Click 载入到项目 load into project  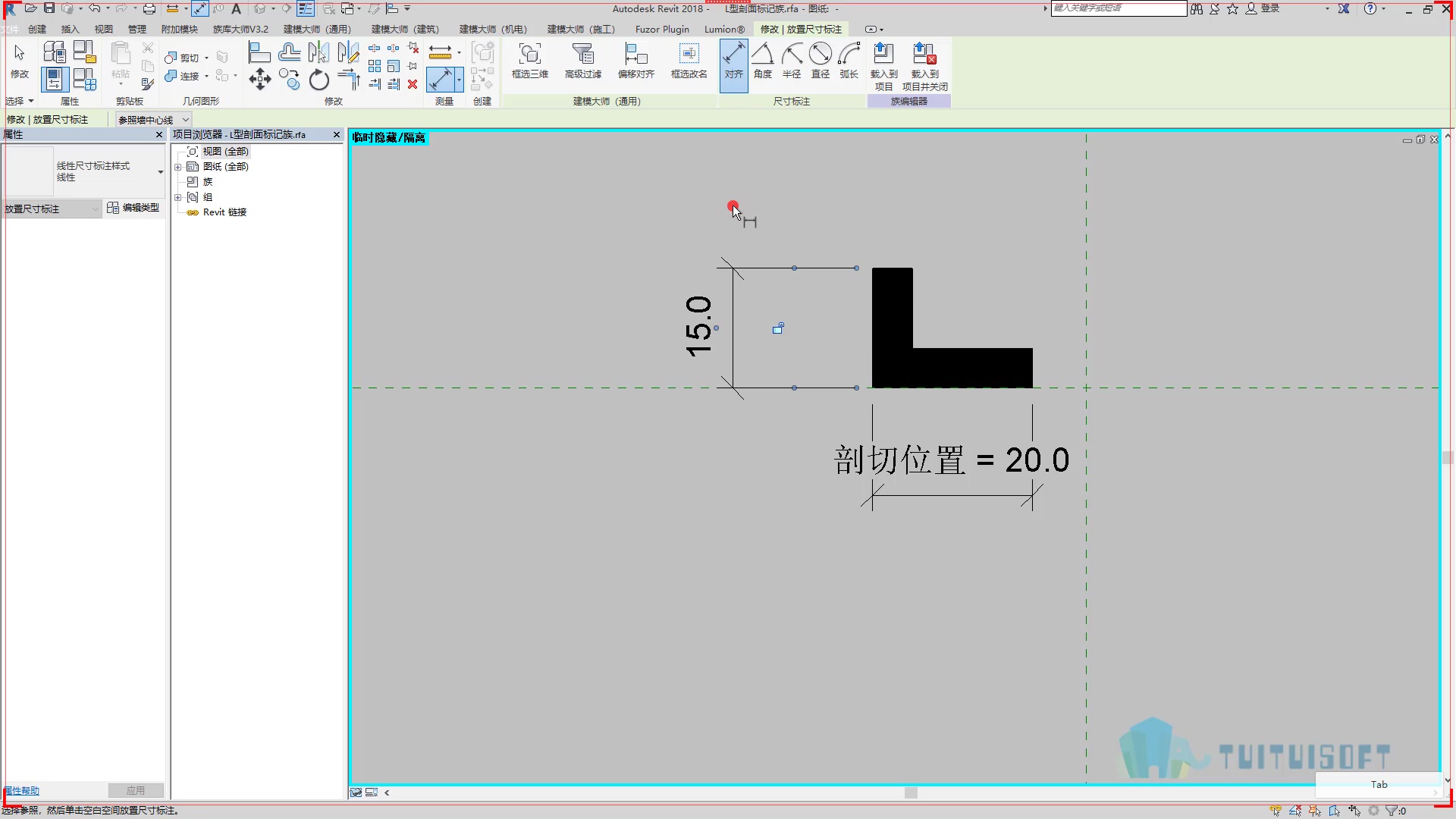tap(884, 67)
